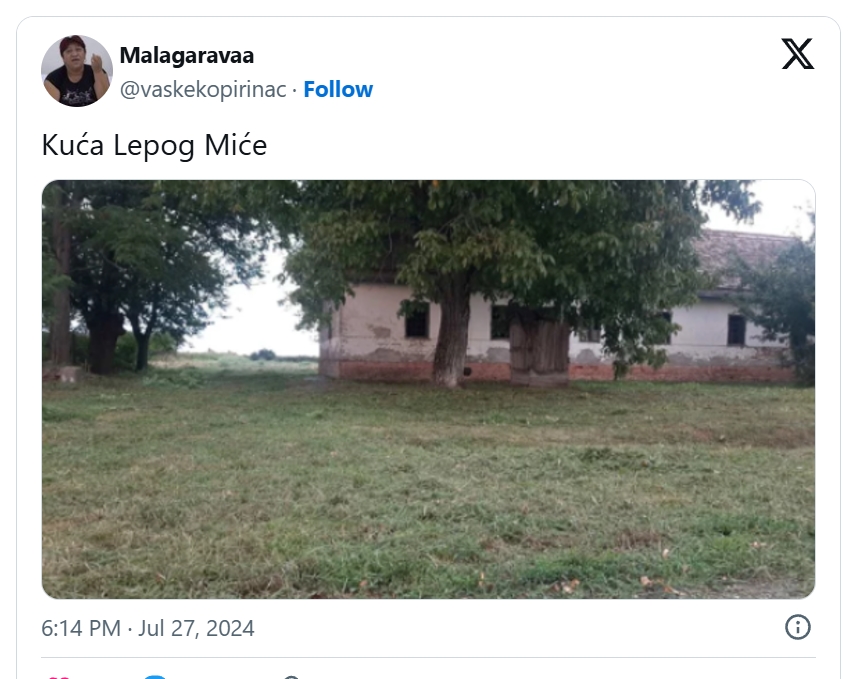Open the tweet info circle icon
This screenshot has width=848, height=679.
pos(797,627)
